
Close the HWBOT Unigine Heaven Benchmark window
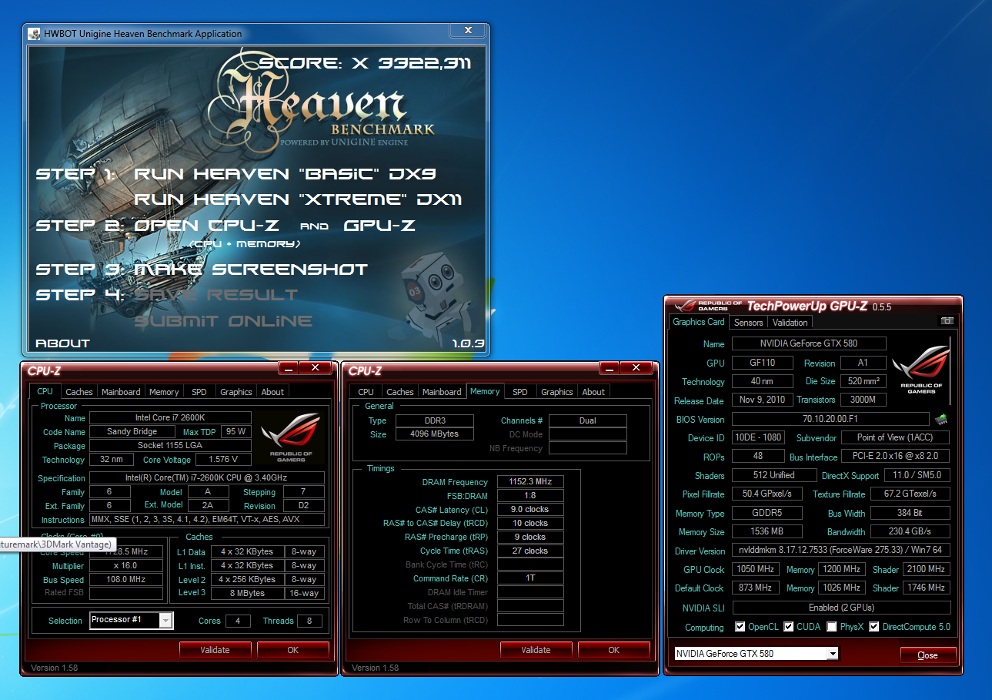click(468, 30)
